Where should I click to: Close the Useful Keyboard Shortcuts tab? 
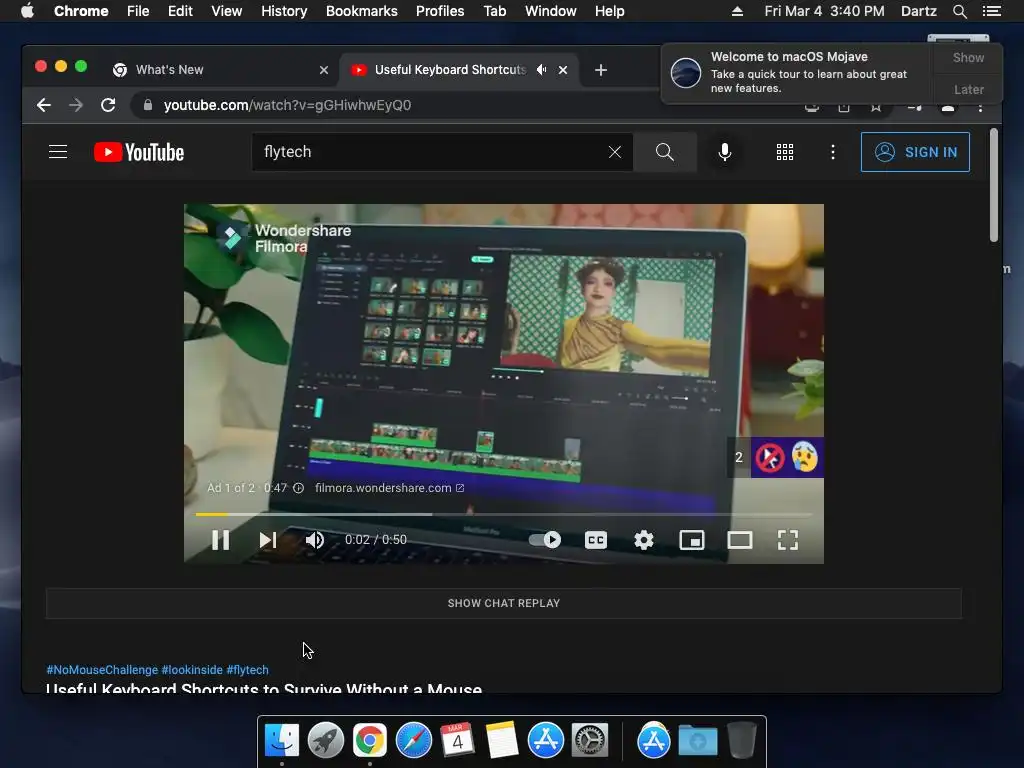pos(563,70)
